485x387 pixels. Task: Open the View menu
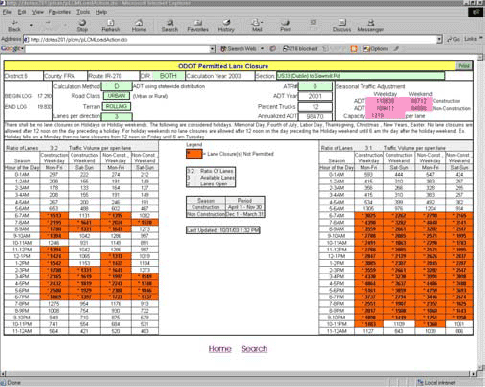pyautogui.click(x=38, y=12)
